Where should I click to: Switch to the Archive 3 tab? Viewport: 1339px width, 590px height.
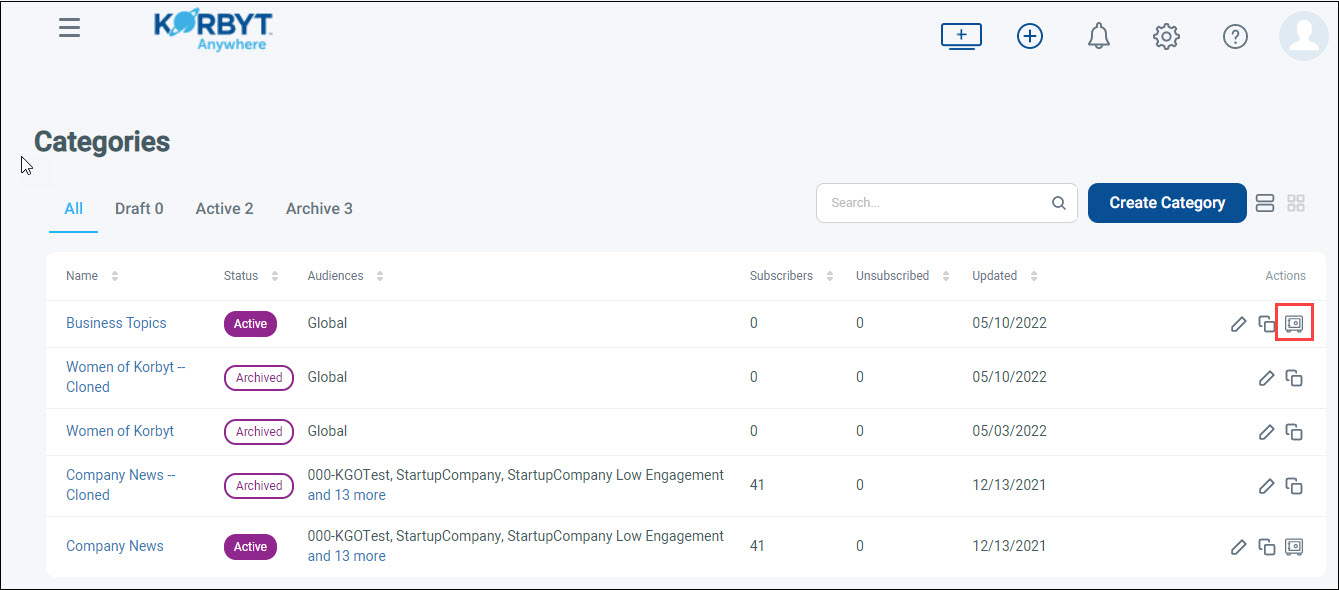tap(319, 209)
